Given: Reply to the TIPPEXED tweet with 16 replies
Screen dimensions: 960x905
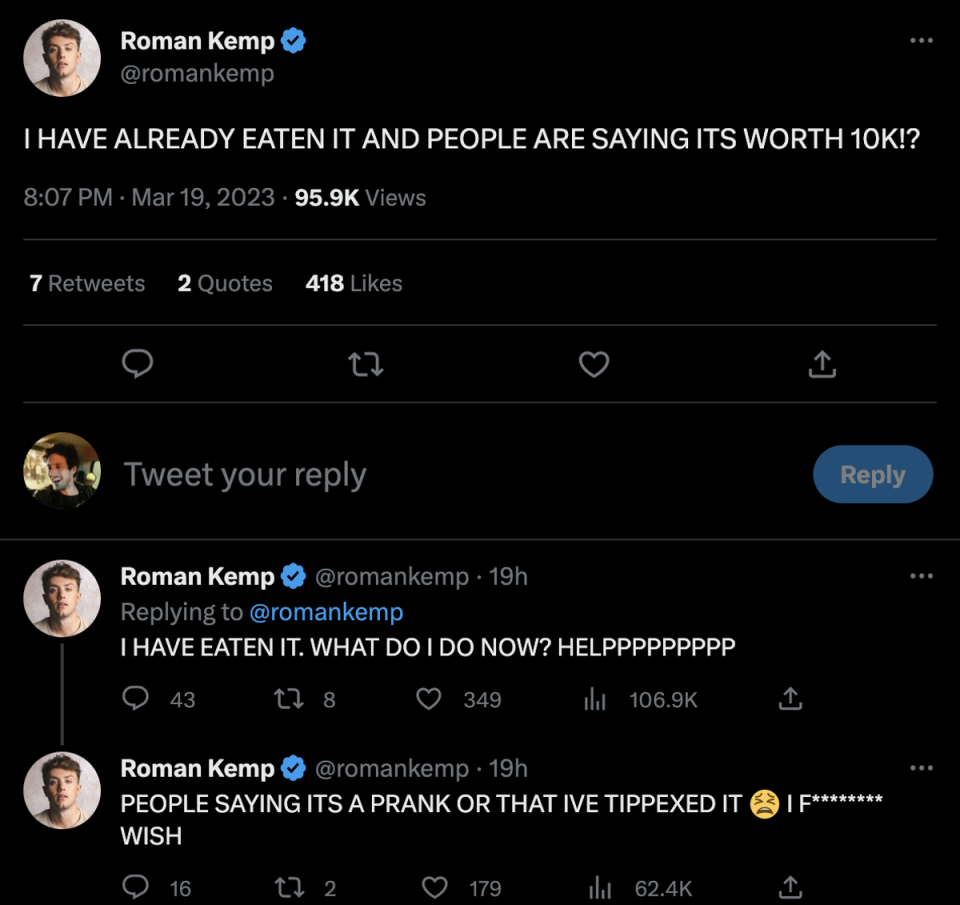Looking at the screenshot, I should (x=136, y=888).
